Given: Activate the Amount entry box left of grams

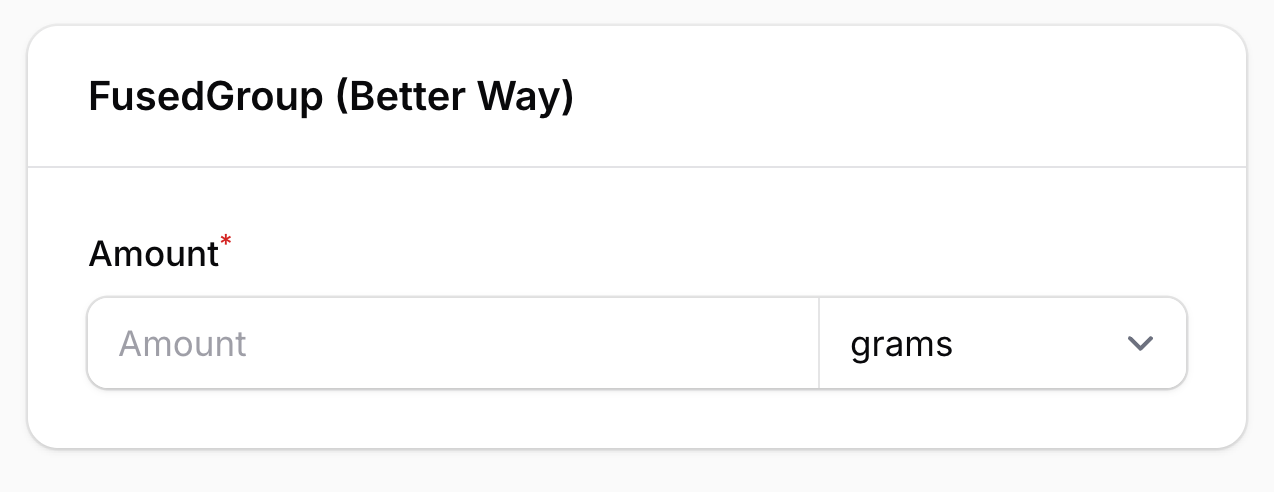Looking at the screenshot, I should click(452, 343).
